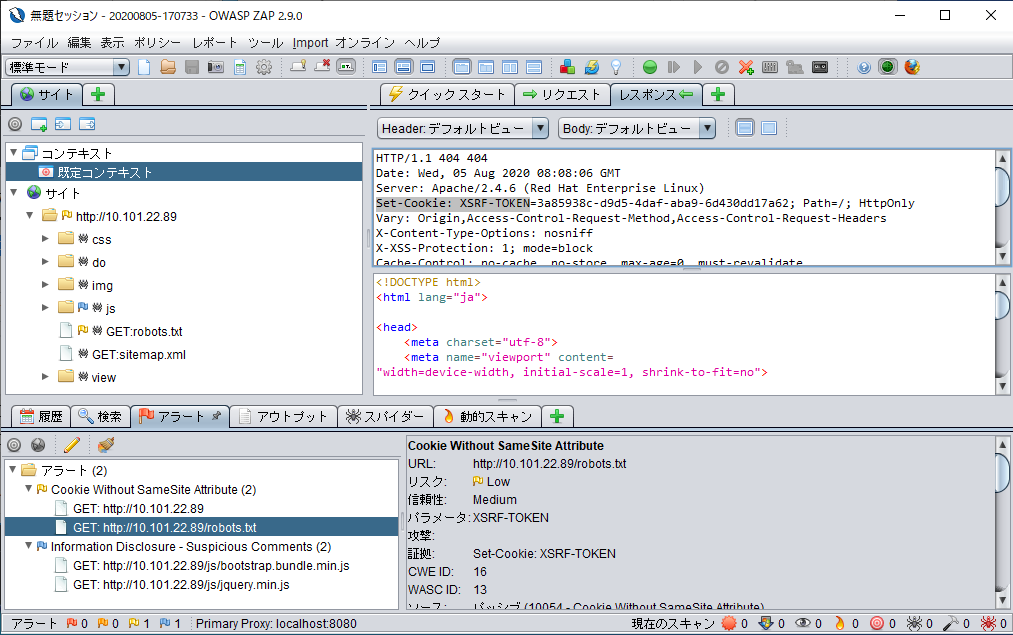1013x635 pixels.
Task: Click Manage Add-ons colored blocks icon
Action: 567,67
